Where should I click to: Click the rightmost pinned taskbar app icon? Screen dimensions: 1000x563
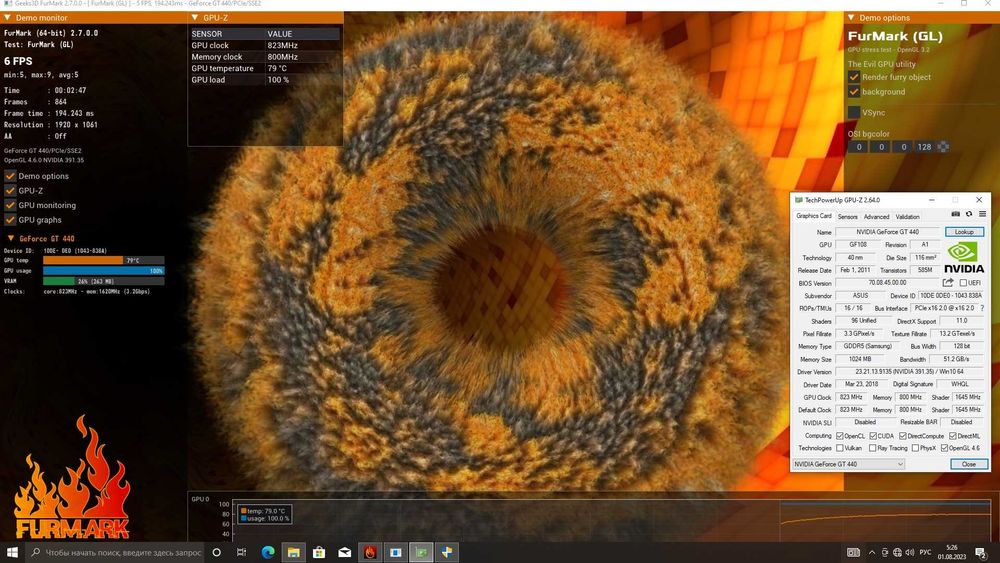[446, 552]
